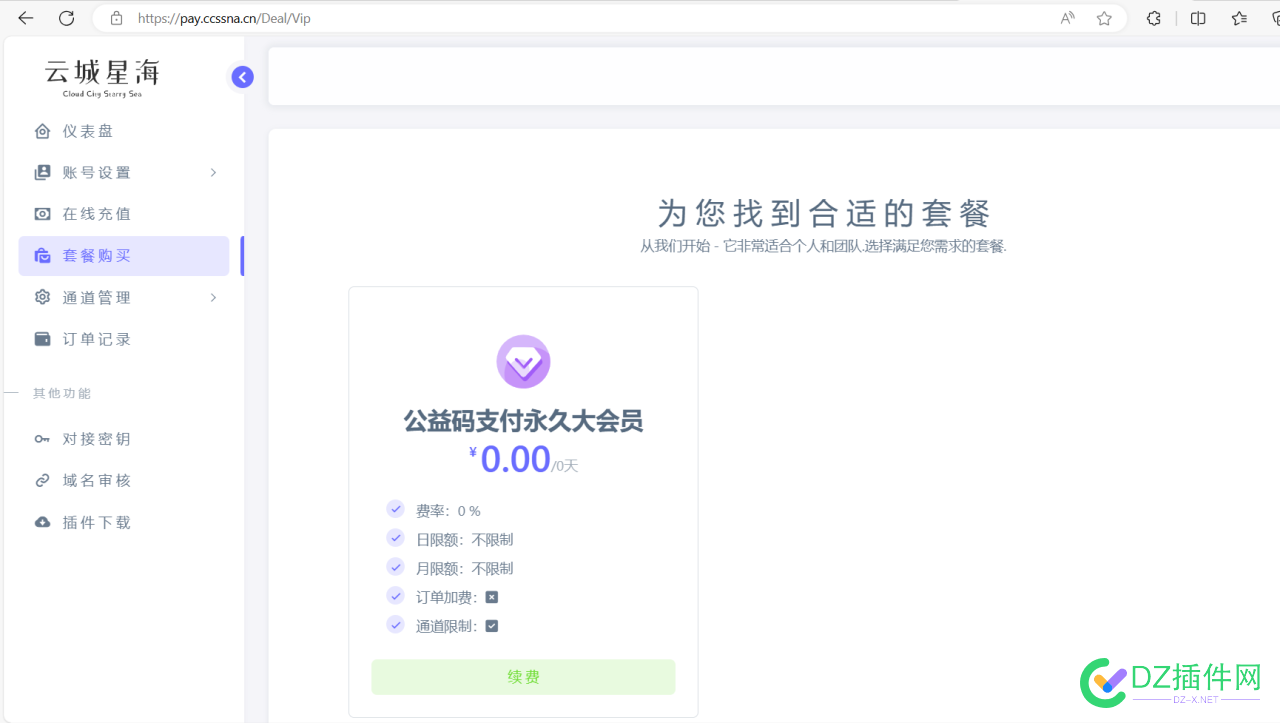1280x723 pixels.
Task: Select 套餐购买 menu item
Action: (x=124, y=256)
